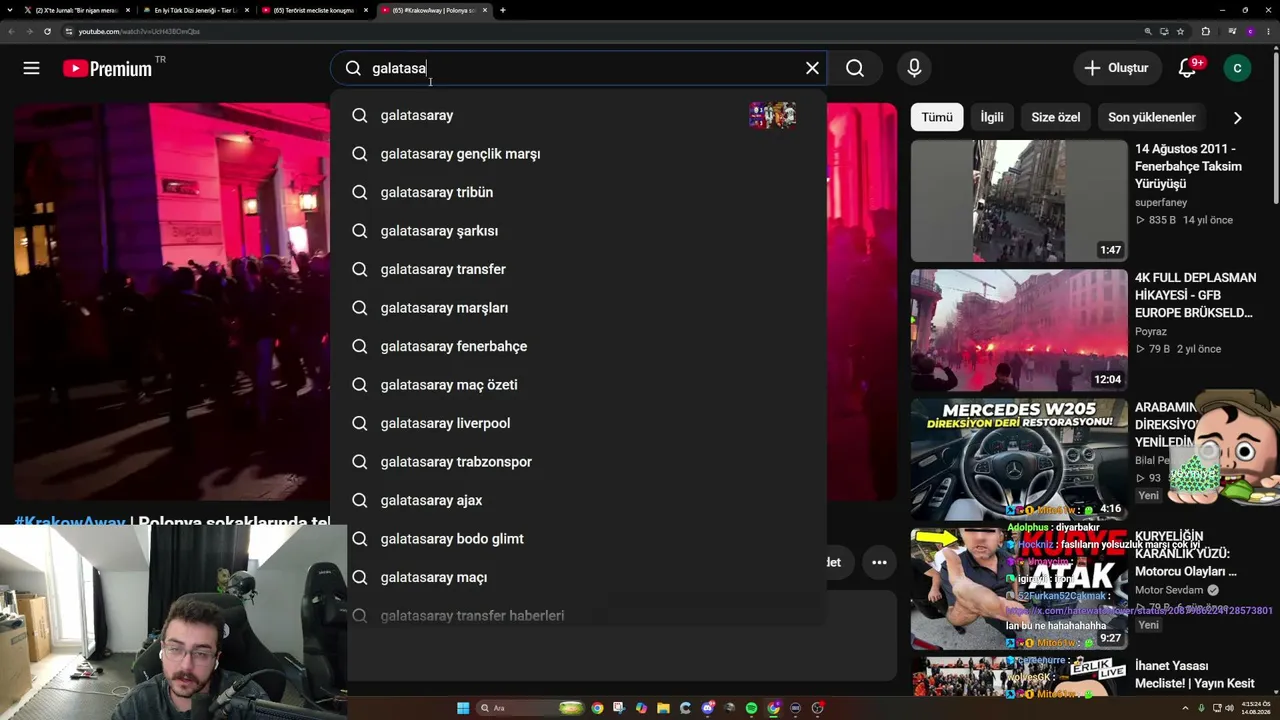Switch to 'En İyi Türk Dizi Jeneriği' tab
1280x720 pixels.
coord(196,10)
